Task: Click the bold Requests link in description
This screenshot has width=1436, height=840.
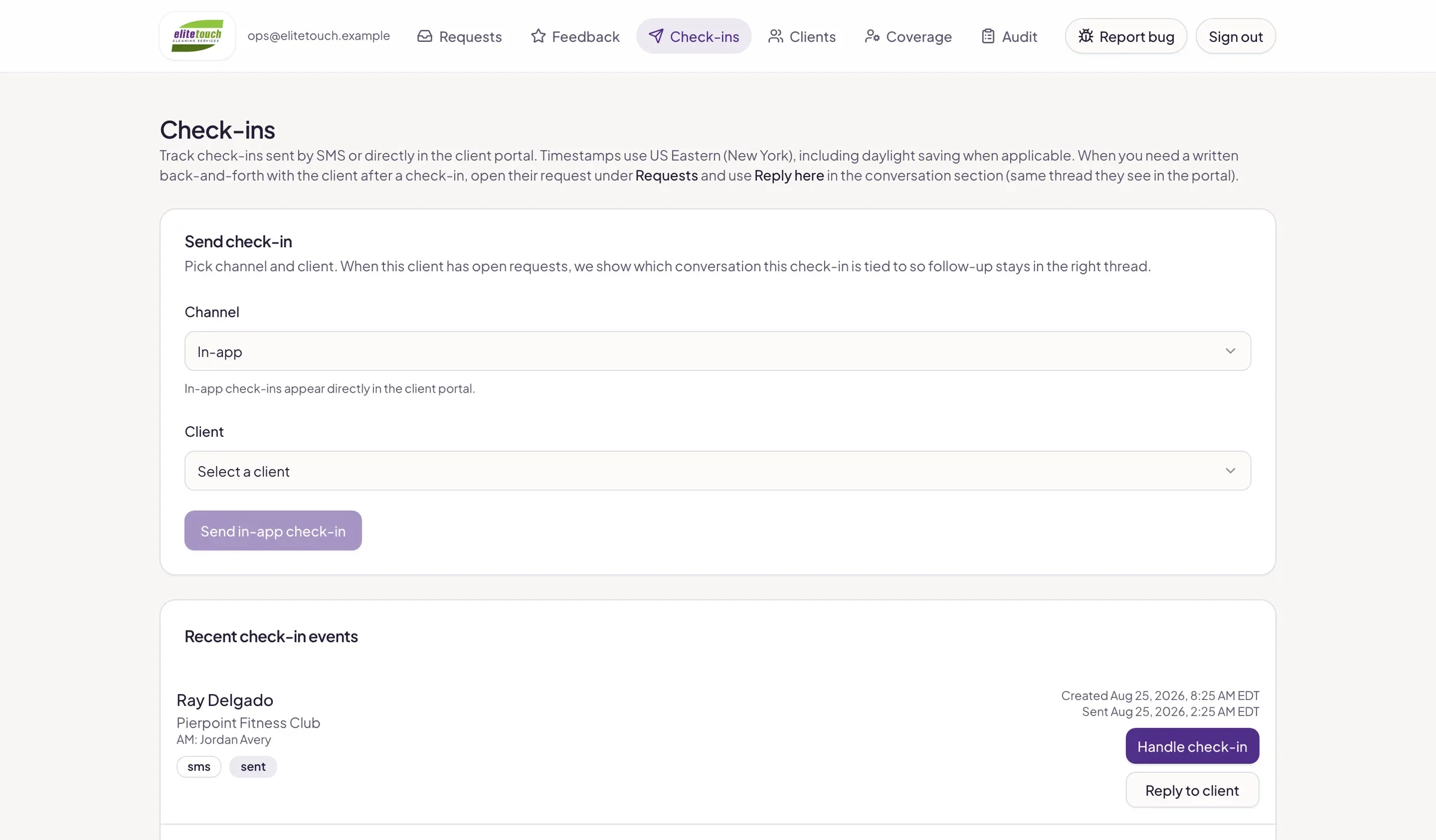Action: 667,175
